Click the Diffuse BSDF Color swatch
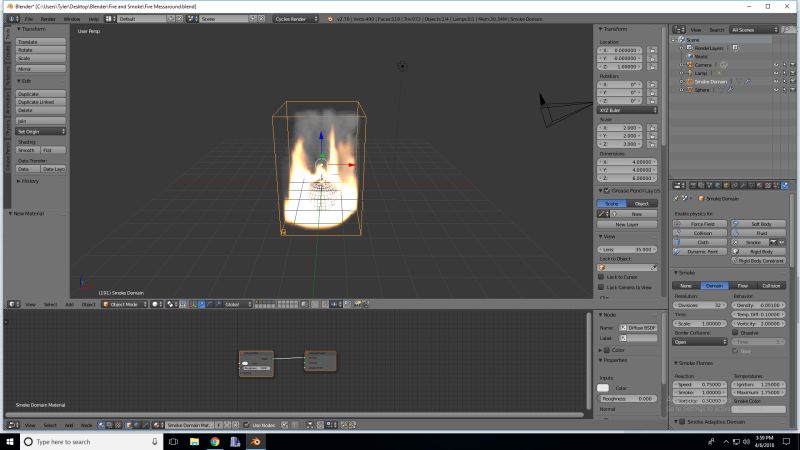The height and width of the screenshot is (450, 800). pos(603,388)
